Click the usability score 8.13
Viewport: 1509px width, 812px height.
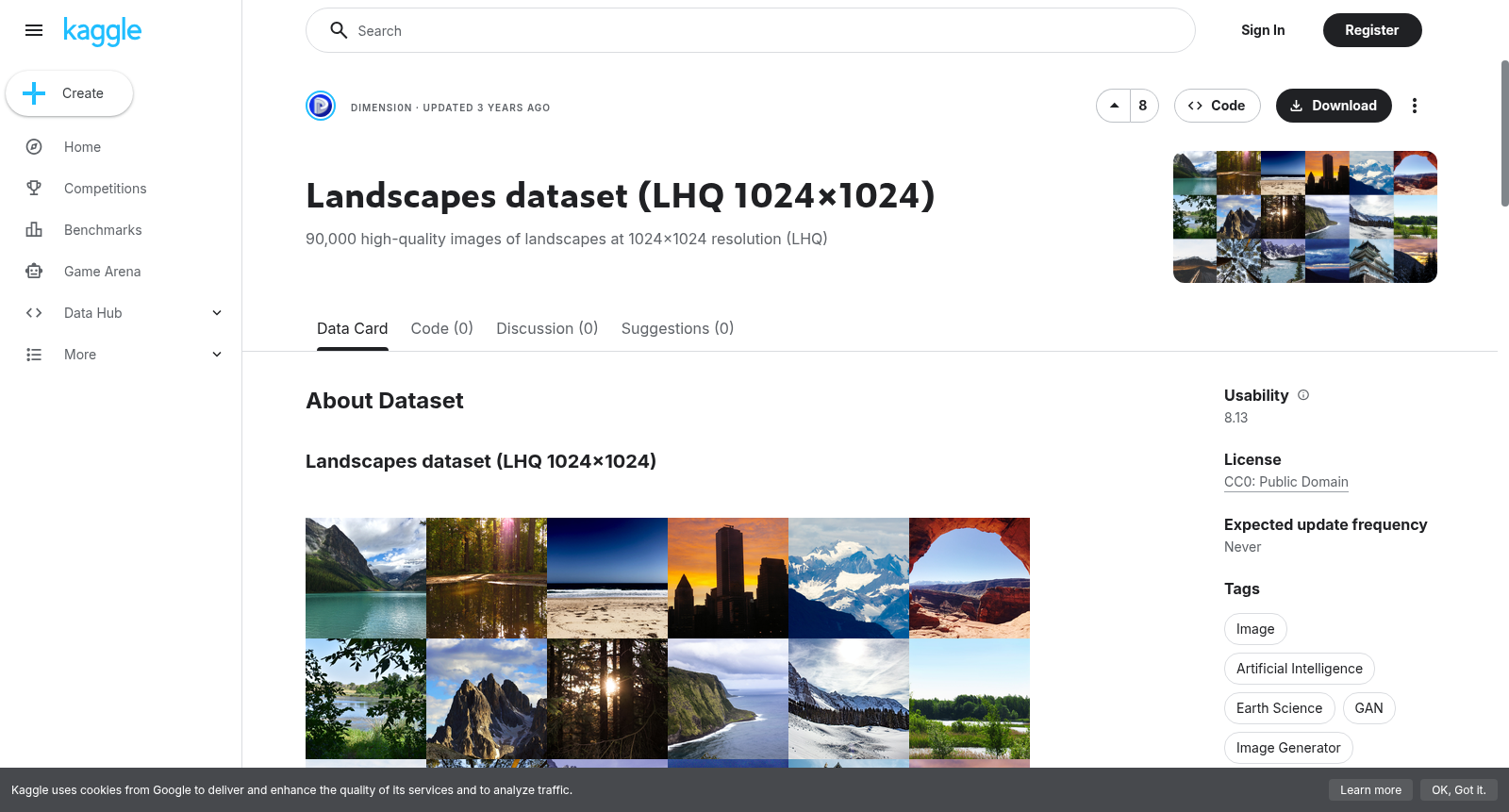point(1235,418)
